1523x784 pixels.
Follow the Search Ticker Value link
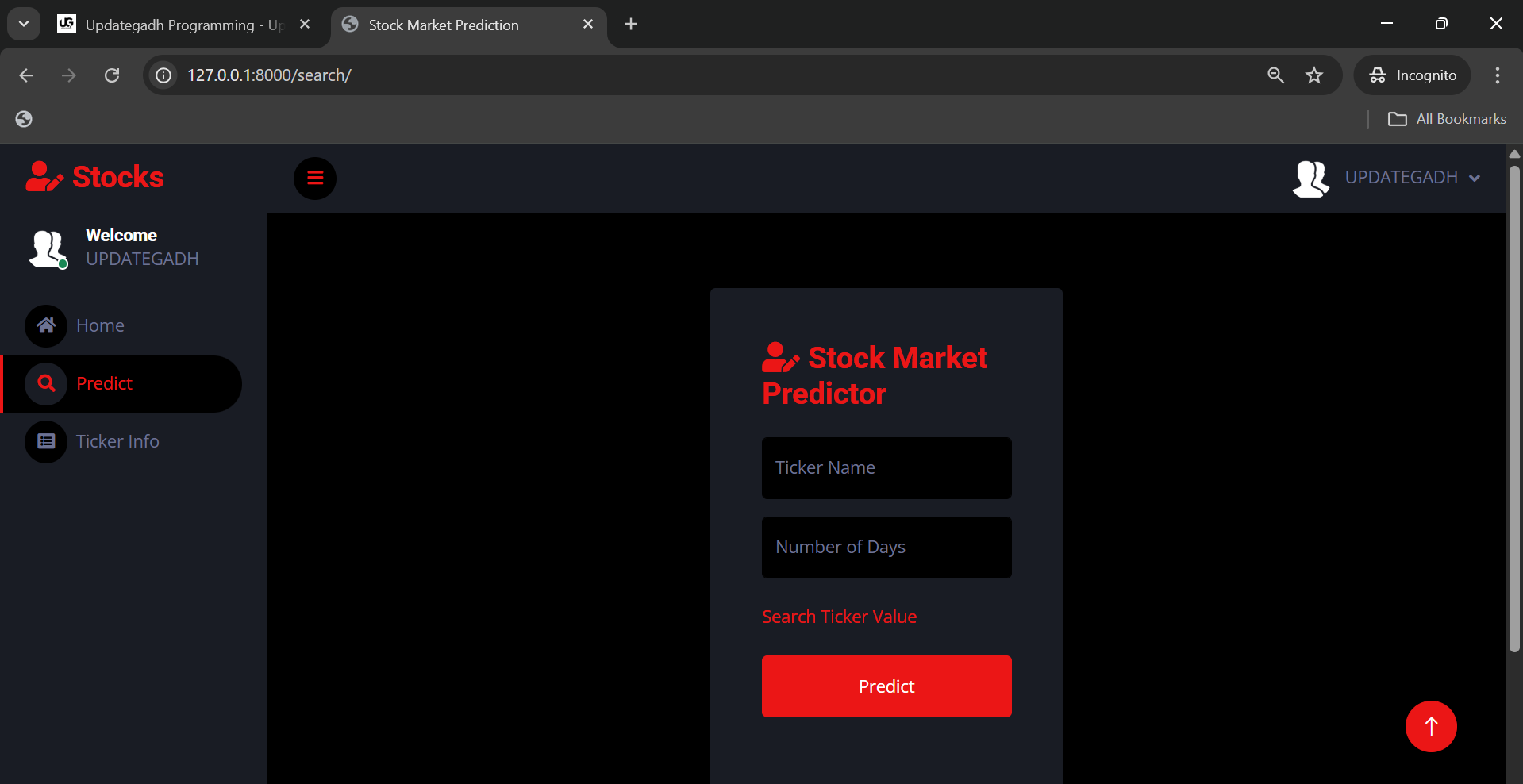click(x=839, y=617)
